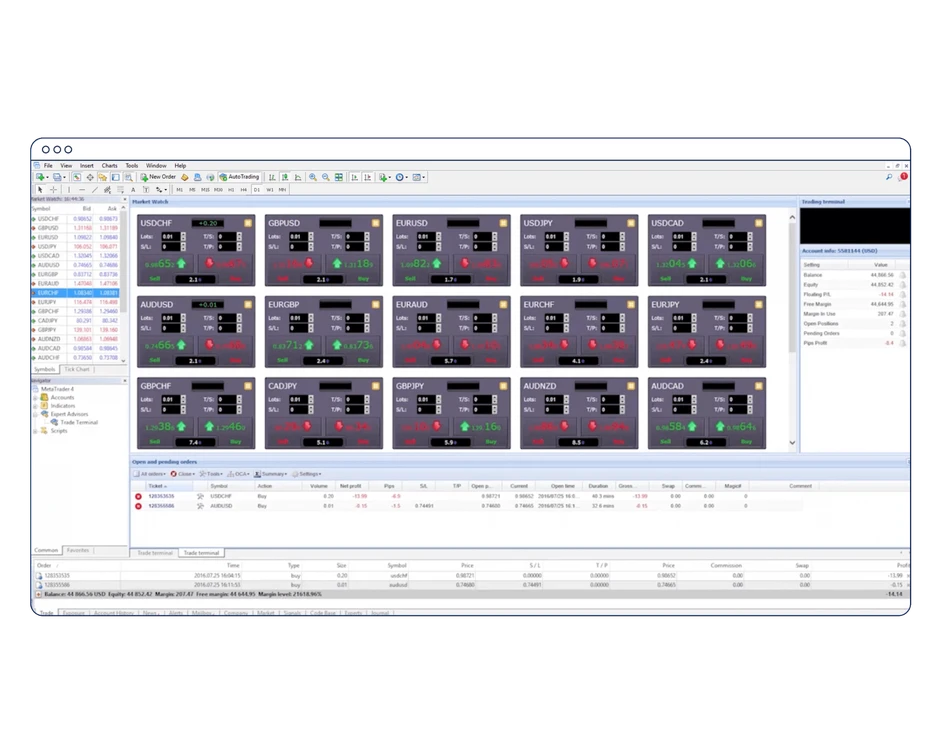
Task: Click the bell icon next to Floating P/L
Action: (x=903, y=295)
